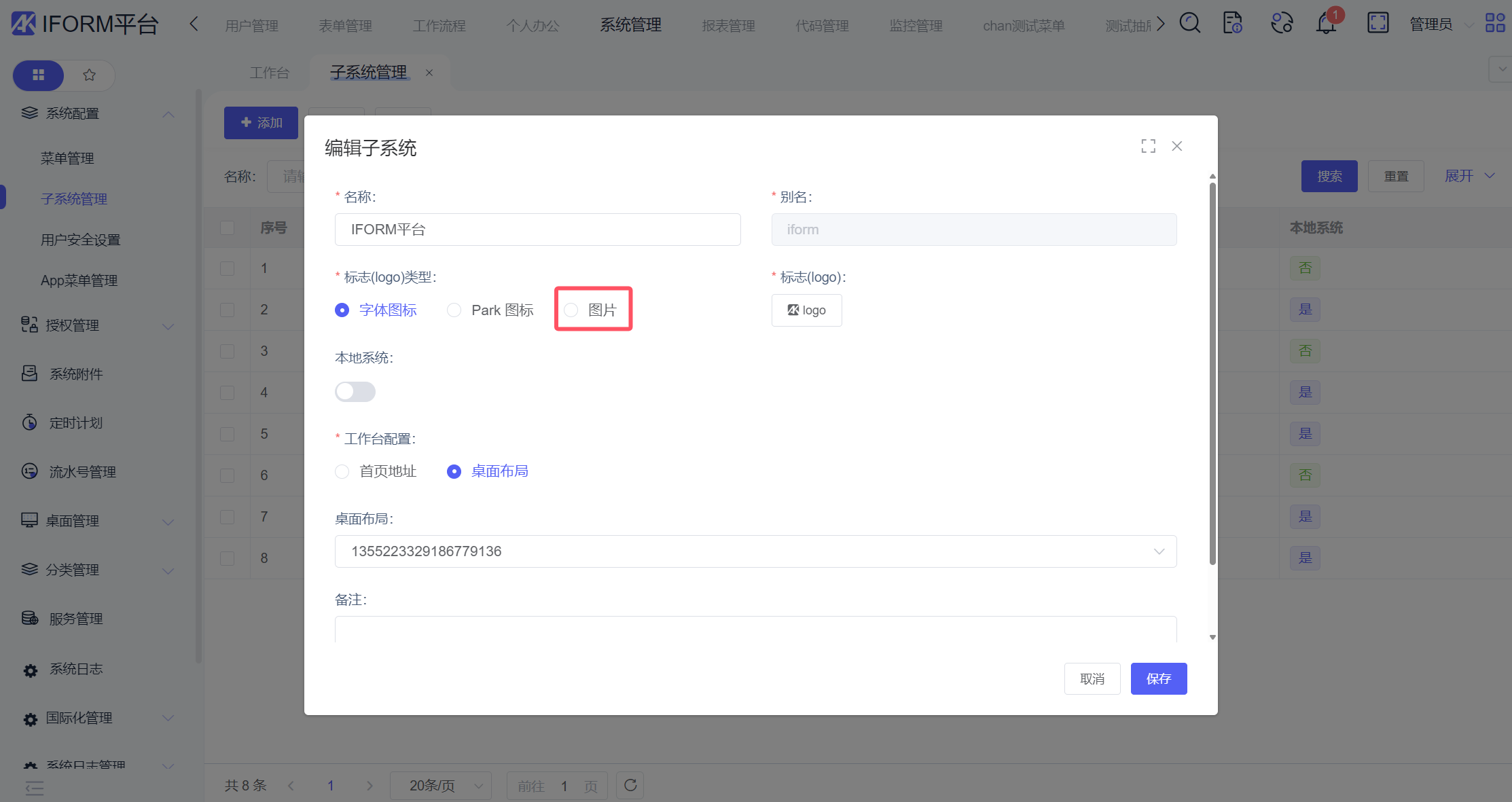Click the 保存 button
1512x802 pixels.
[1158, 678]
